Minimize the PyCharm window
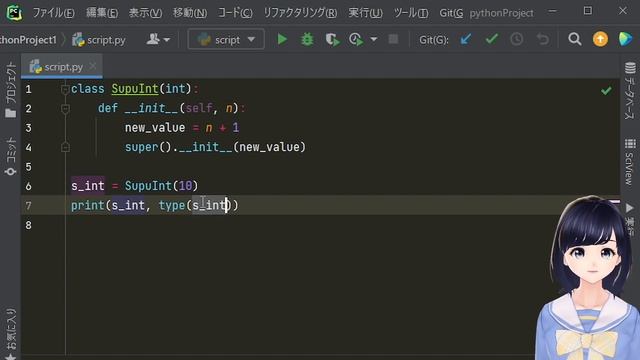640x360 pixels. (x=552, y=11)
